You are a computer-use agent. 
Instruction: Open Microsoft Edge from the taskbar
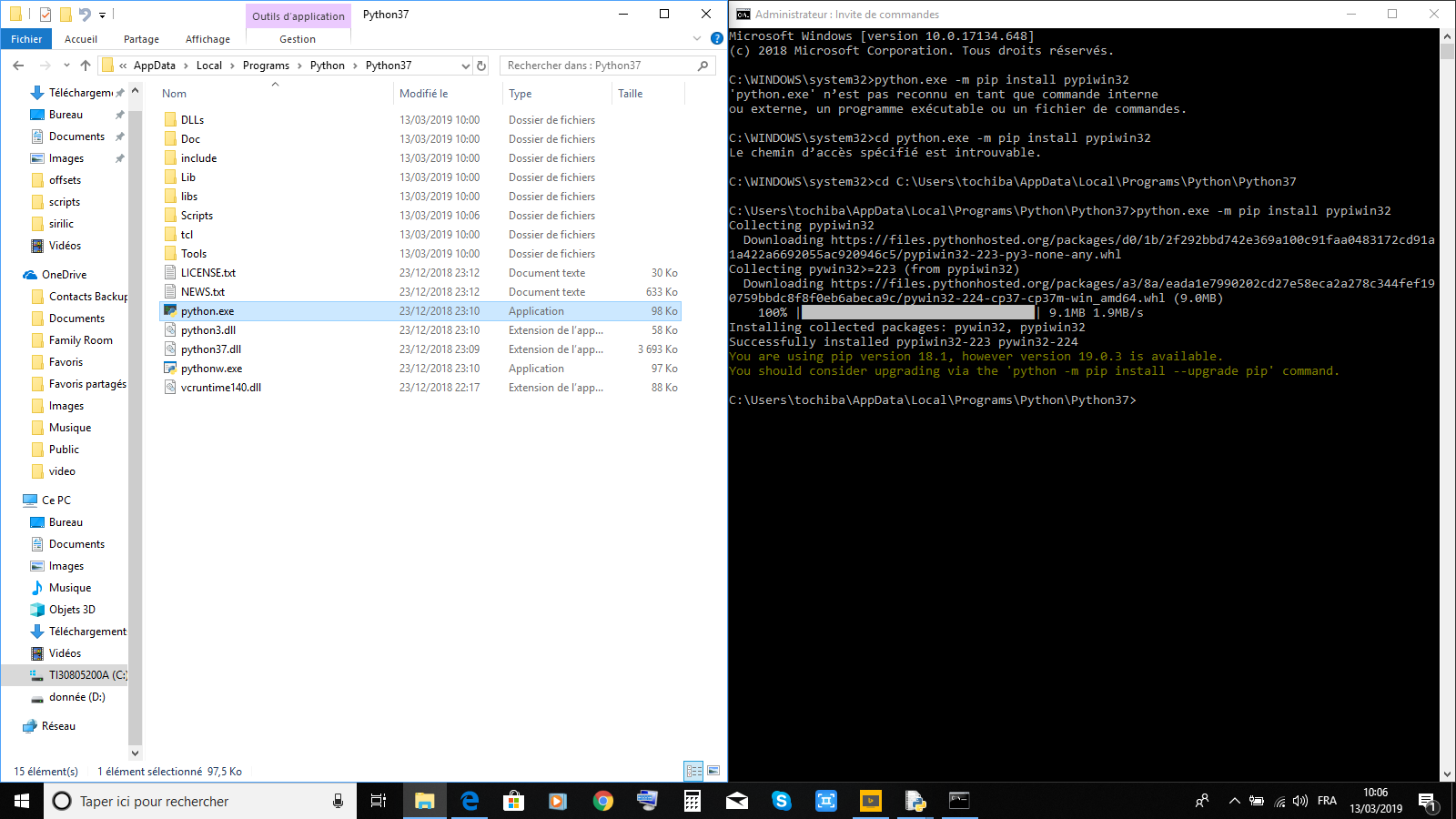tap(470, 801)
